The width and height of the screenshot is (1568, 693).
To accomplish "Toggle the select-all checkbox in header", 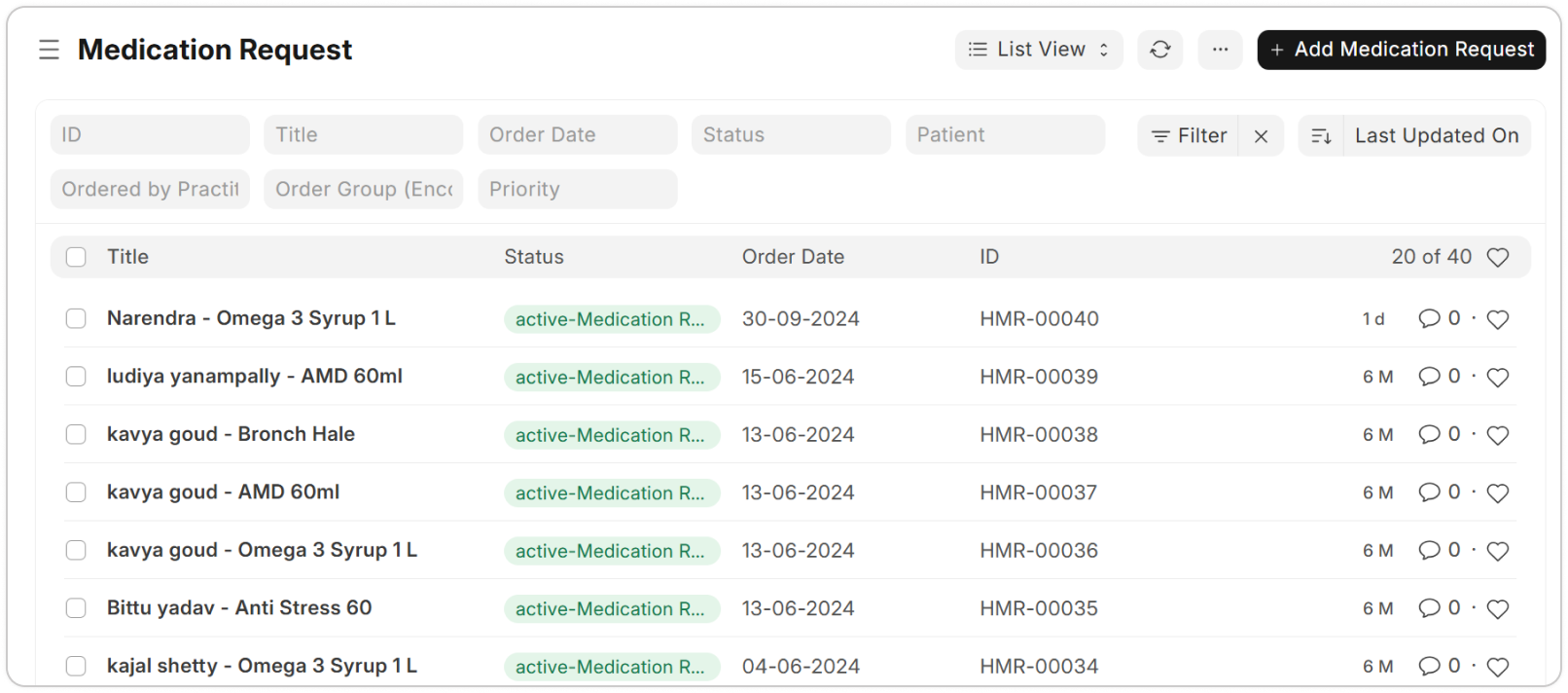I will (76, 257).
